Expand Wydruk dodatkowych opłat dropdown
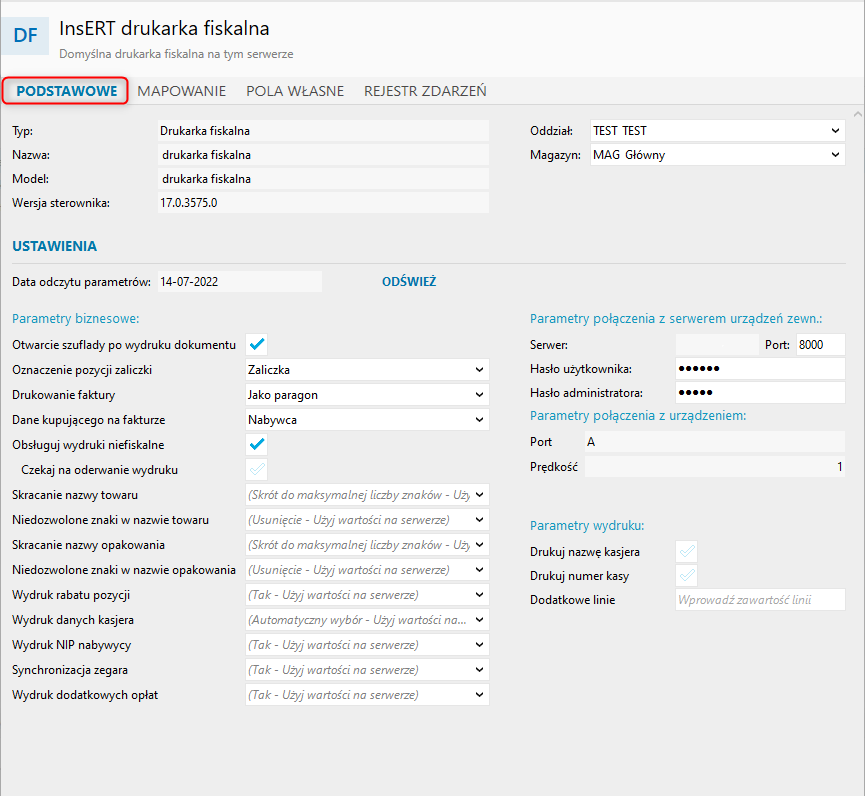 coord(367,695)
